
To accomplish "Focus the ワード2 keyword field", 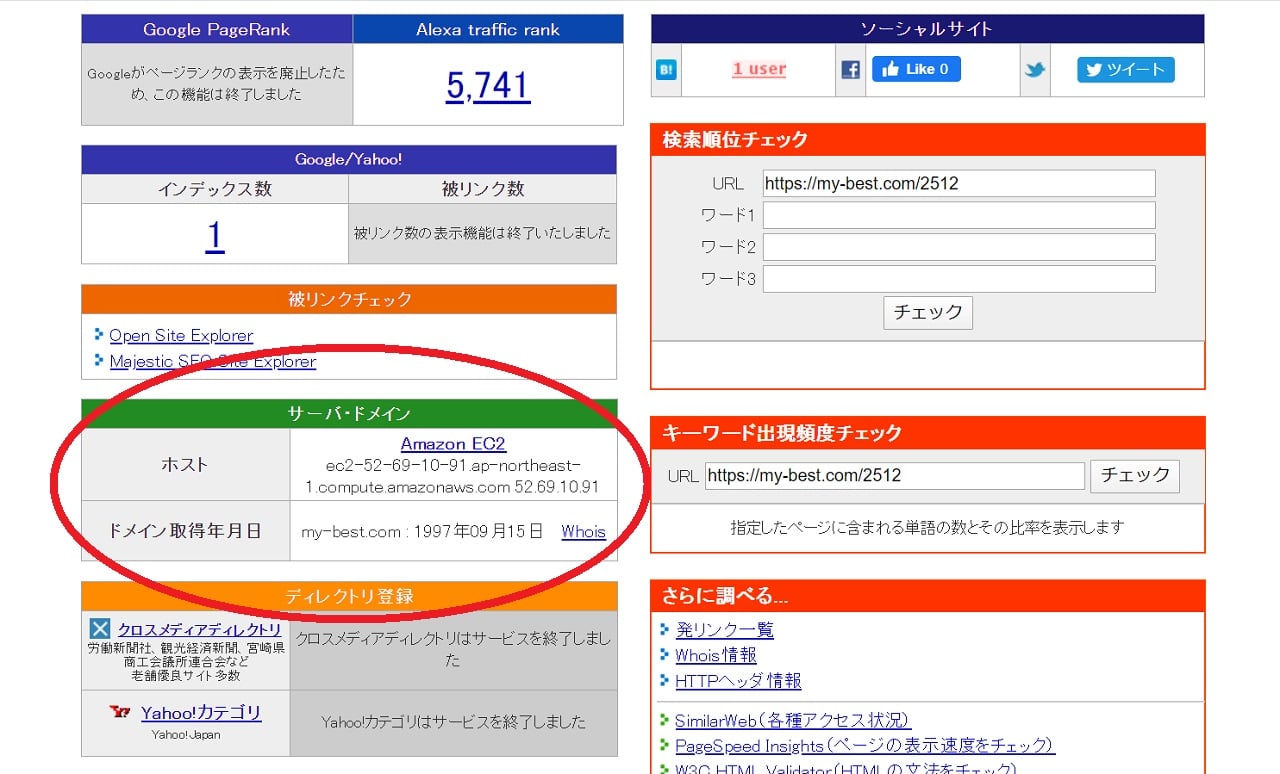I will click(x=958, y=247).
